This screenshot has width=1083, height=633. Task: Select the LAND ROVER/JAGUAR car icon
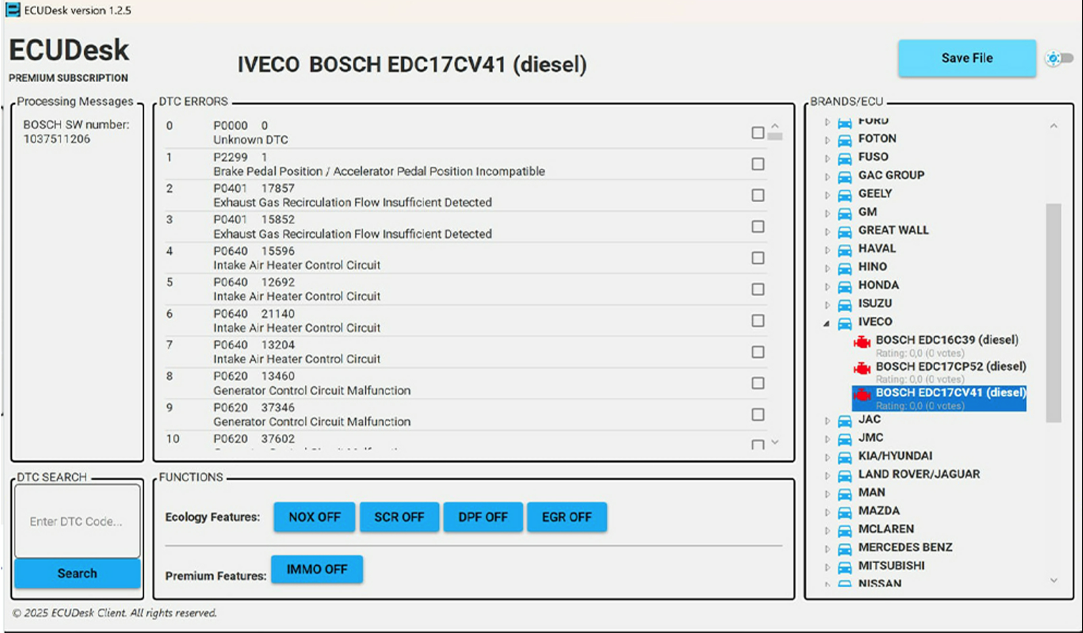point(845,475)
